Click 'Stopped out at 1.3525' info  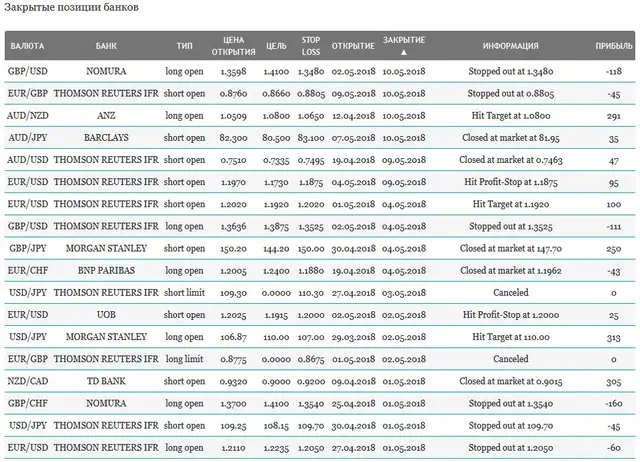pos(511,226)
